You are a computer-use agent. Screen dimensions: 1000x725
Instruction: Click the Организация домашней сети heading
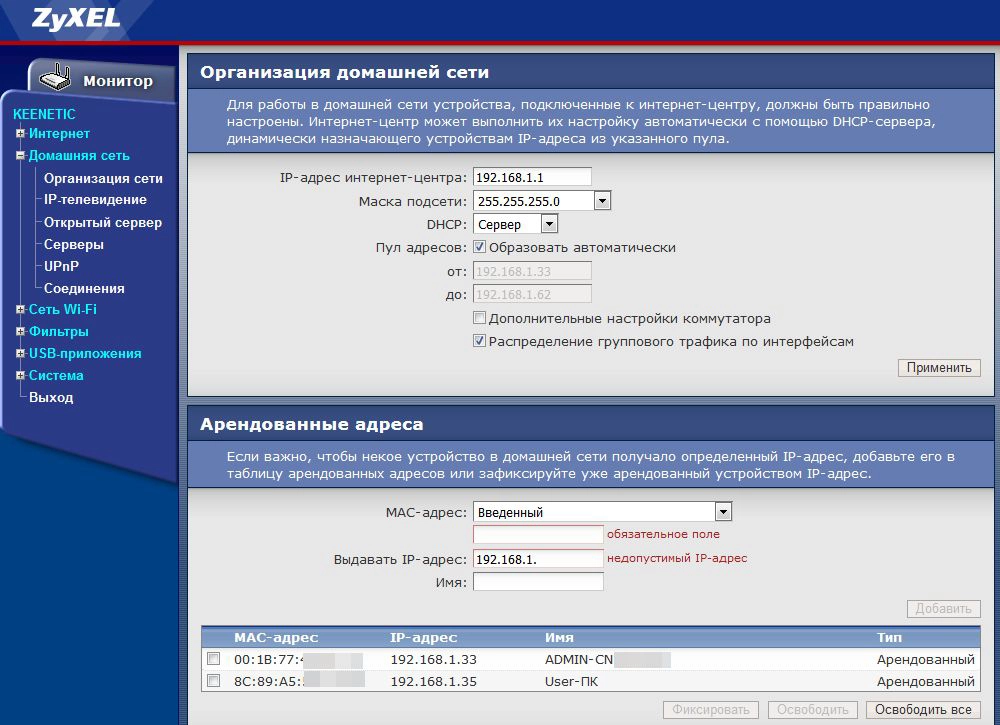(x=344, y=72)
